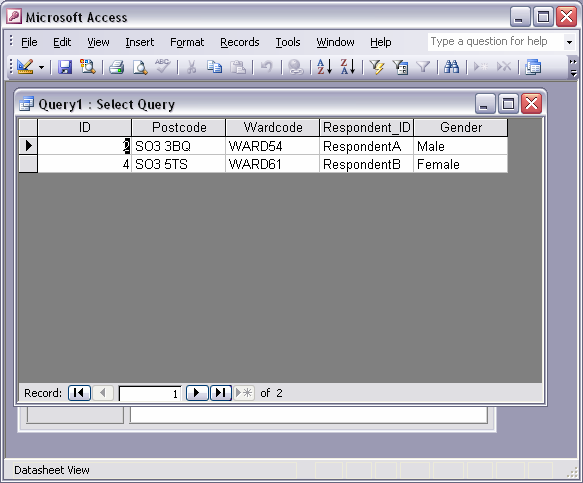Image resolution: width=583 pixels, height=483 pixels.
Task: Click the record number input box
Action: tap(150, 393)
